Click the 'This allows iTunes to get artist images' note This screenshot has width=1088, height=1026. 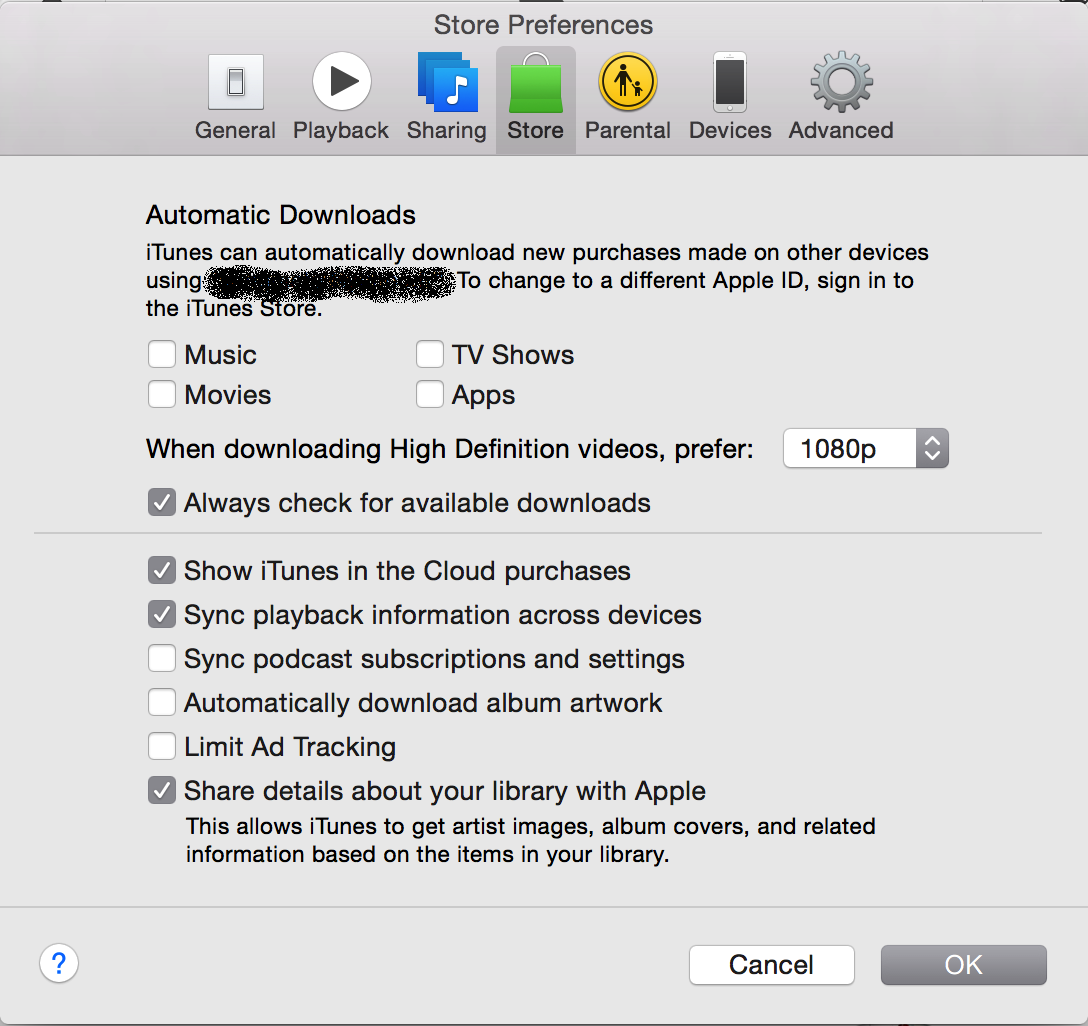531,840
